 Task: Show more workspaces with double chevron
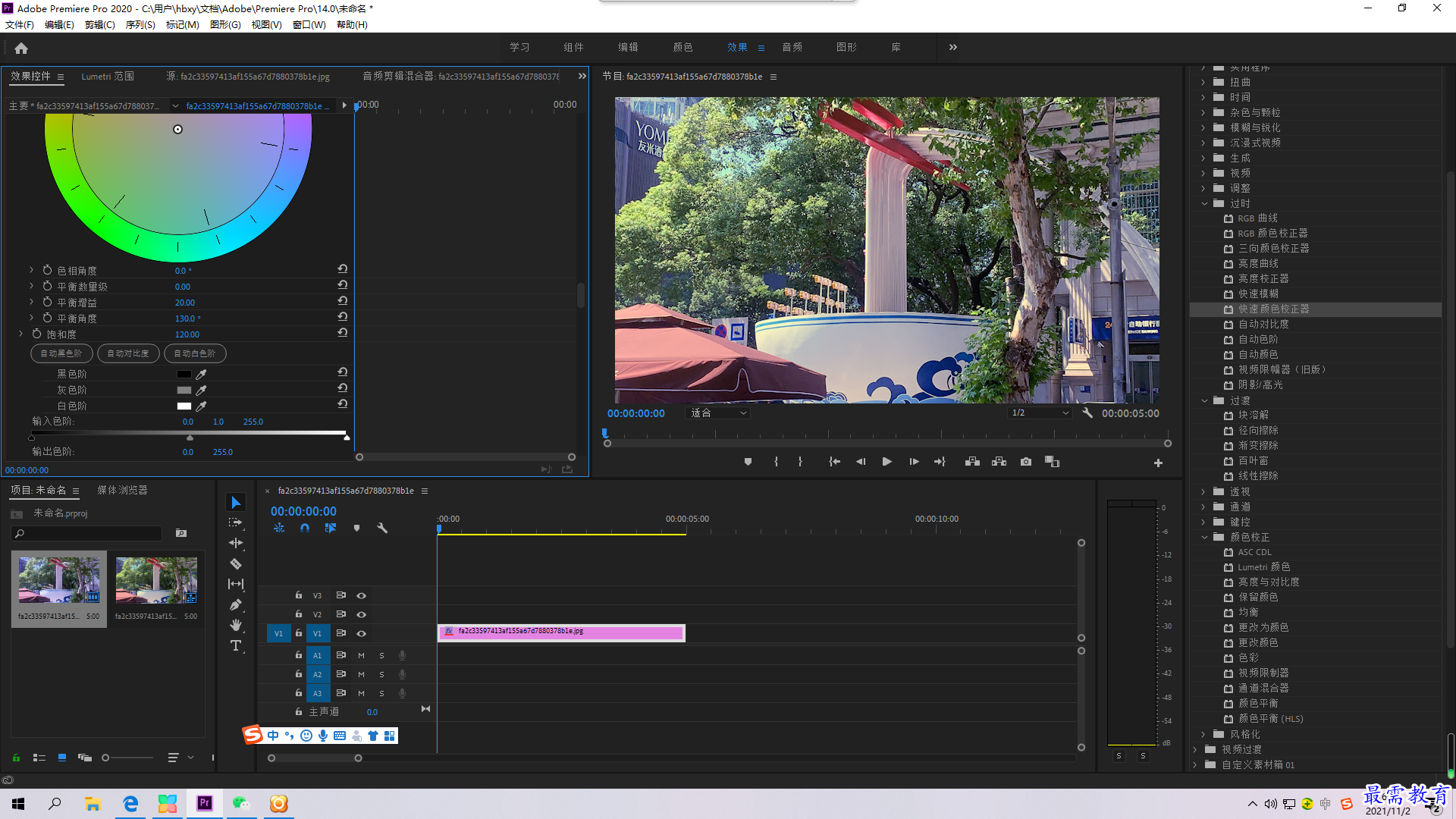click(x=953, y=47)
